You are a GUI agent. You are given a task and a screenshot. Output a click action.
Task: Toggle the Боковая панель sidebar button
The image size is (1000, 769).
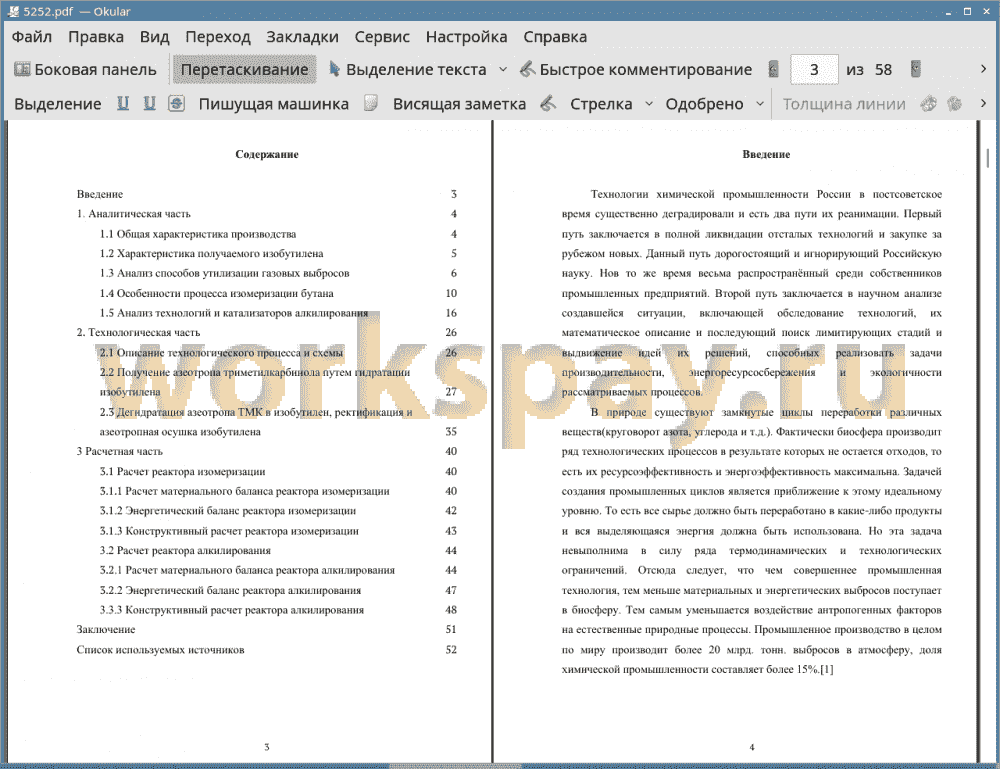click(85, 70)
